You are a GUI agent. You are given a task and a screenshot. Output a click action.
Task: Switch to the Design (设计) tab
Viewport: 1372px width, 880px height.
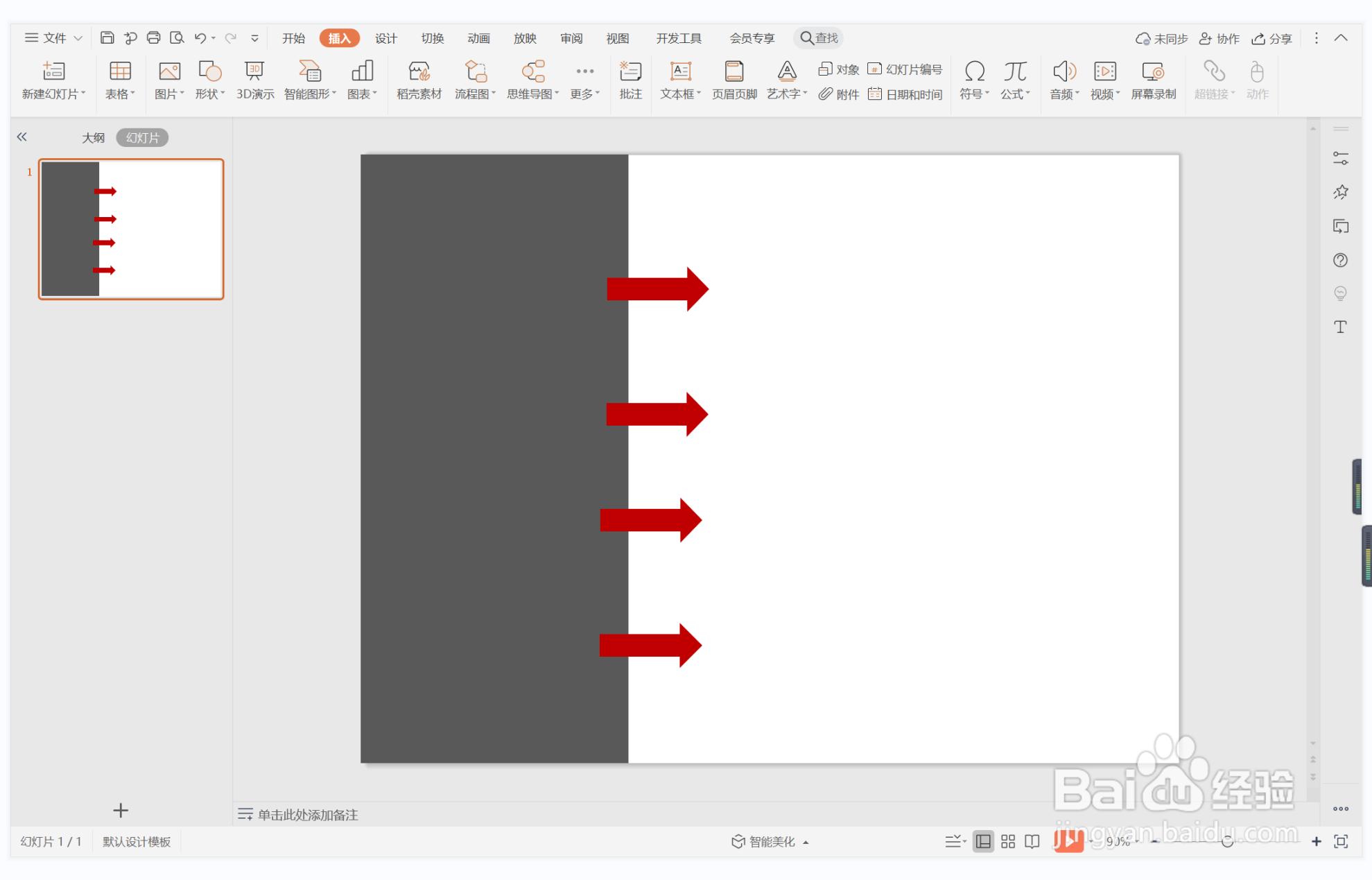(x=385, y=38)
